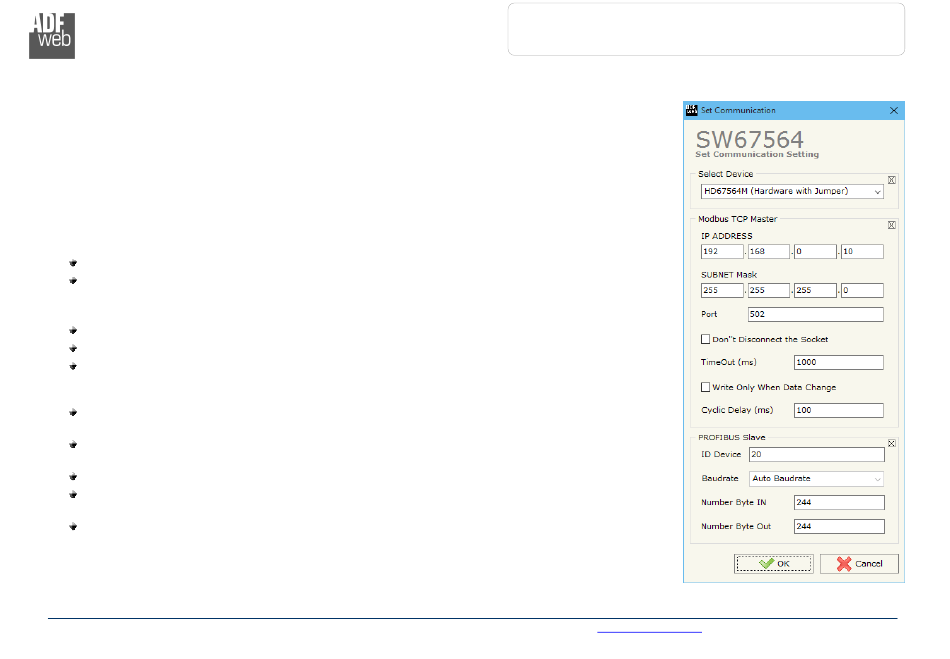Focus the Port field showing 502
This screenshot has width=950, height=659.
[x=815, y=314]
